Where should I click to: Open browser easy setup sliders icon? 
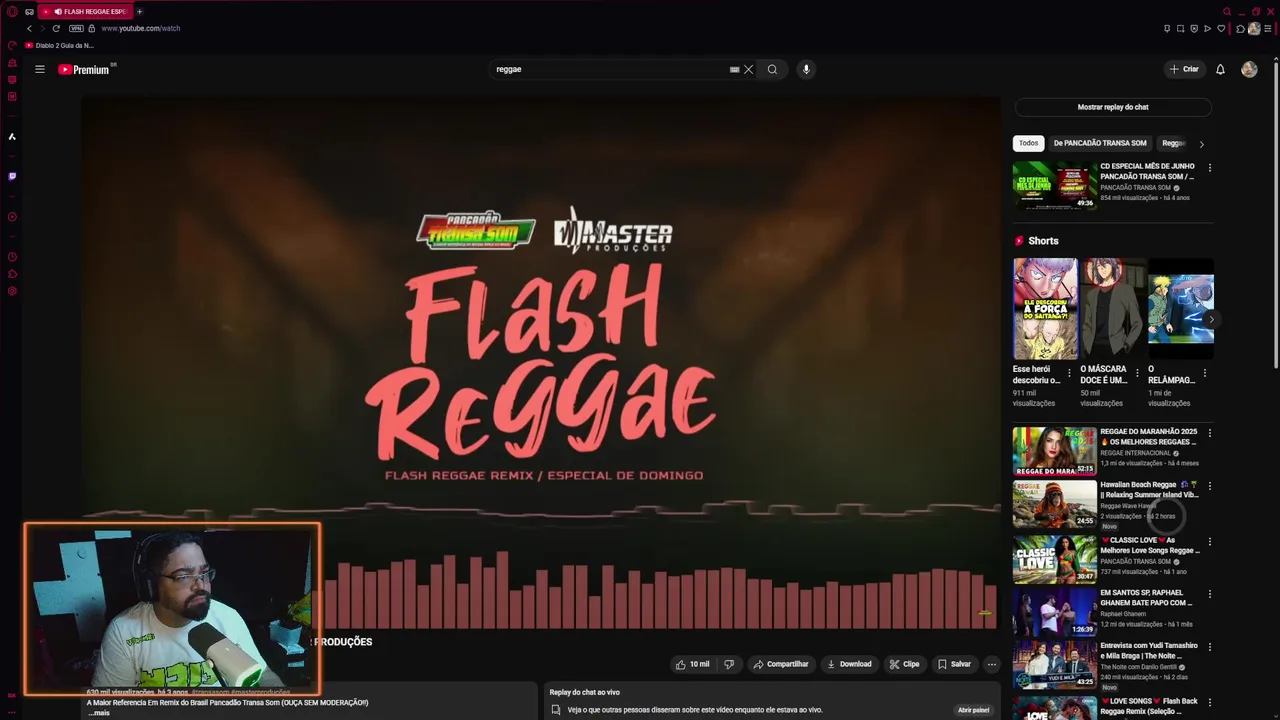click(x=1268, y=28)
